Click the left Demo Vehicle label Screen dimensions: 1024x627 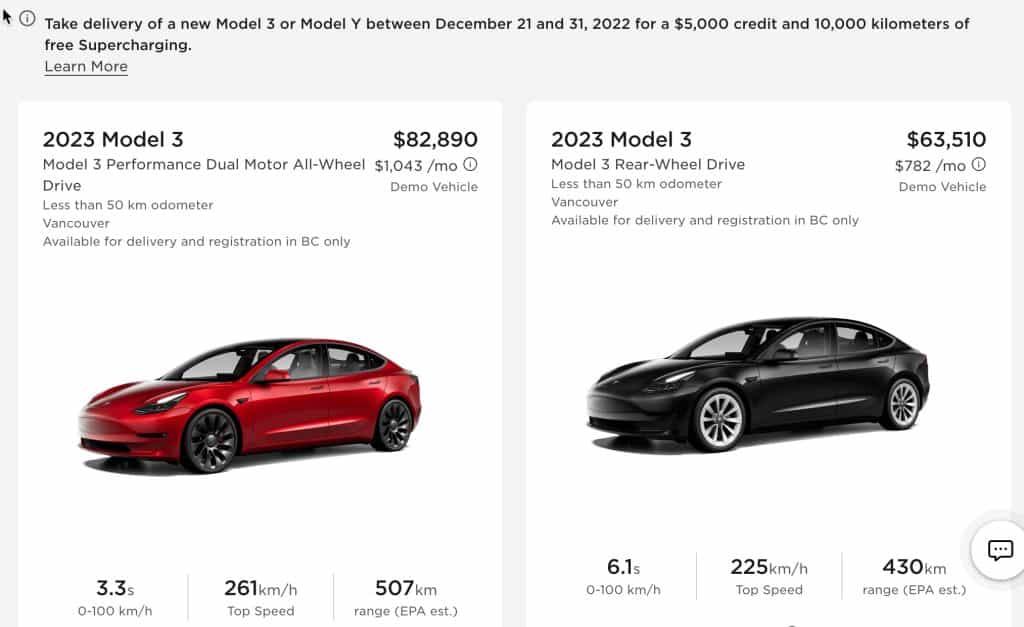click(x=437, y=186)
